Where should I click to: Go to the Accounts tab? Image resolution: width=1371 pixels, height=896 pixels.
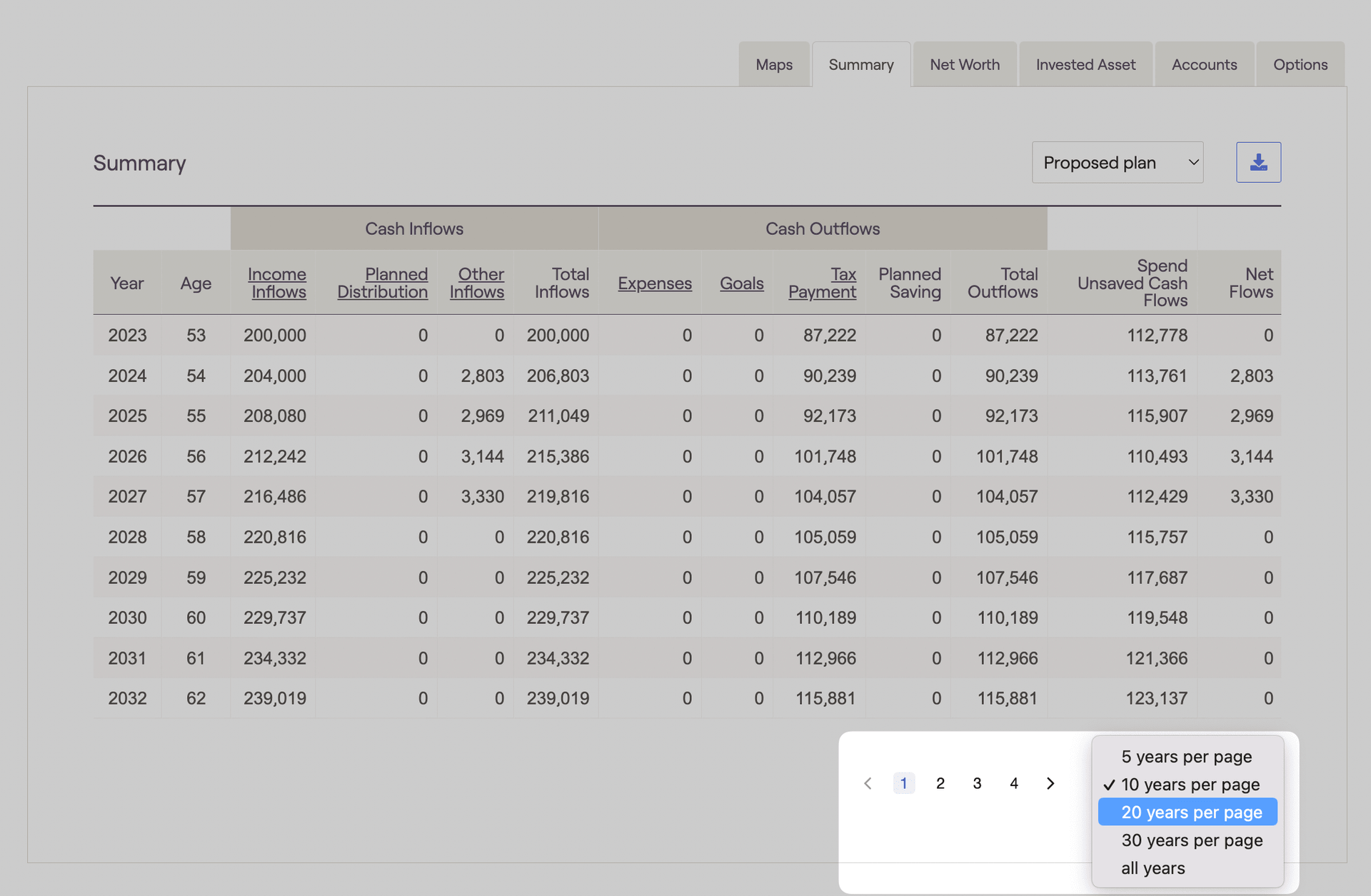pyautogui.click(x=1205, y=64)
